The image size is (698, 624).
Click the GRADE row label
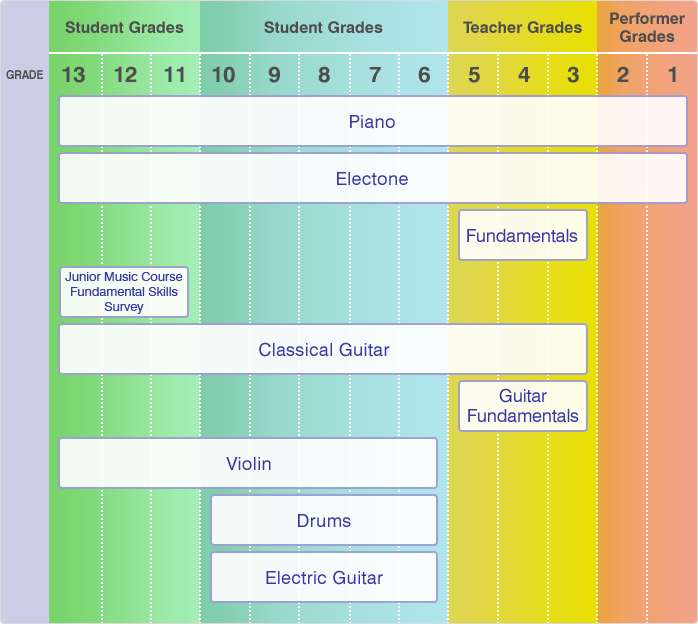point(24,75)
